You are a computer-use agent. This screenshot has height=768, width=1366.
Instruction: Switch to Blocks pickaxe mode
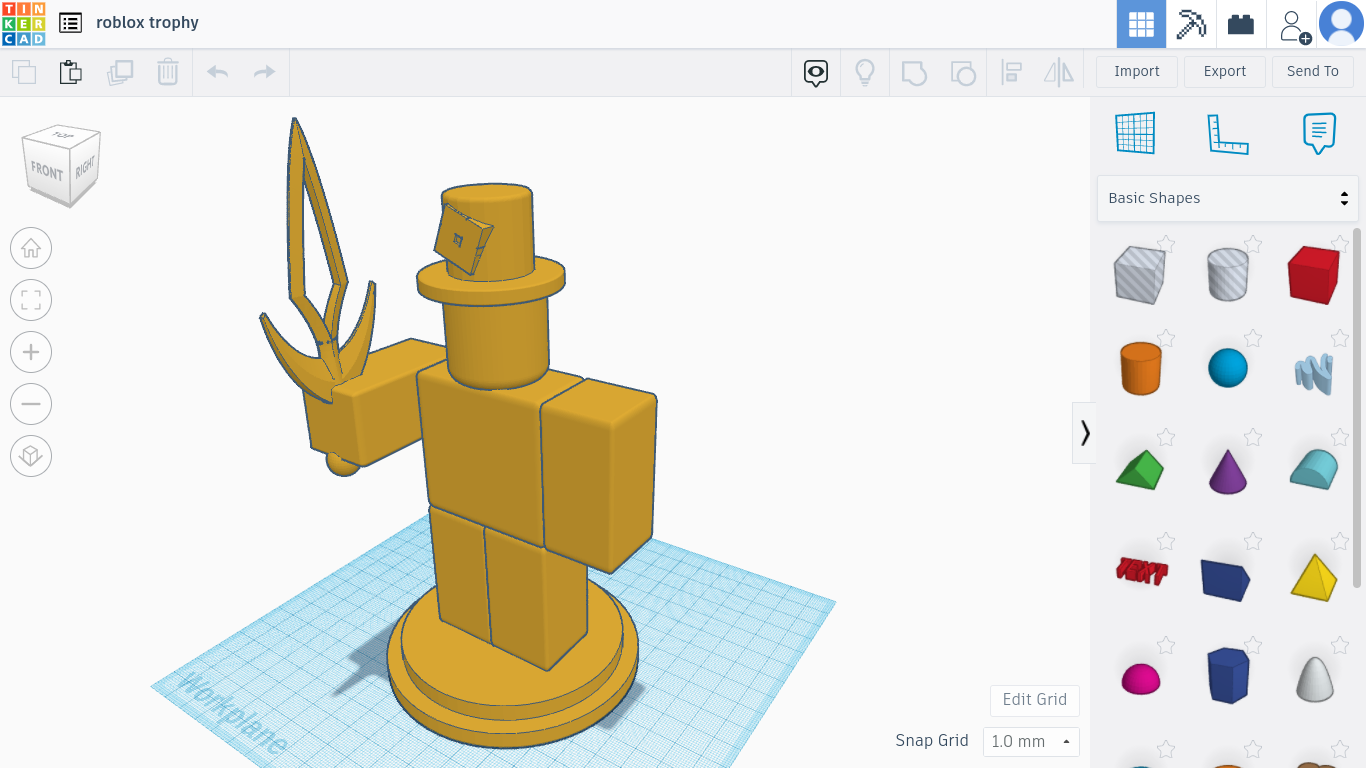(x=1191, y=24)
